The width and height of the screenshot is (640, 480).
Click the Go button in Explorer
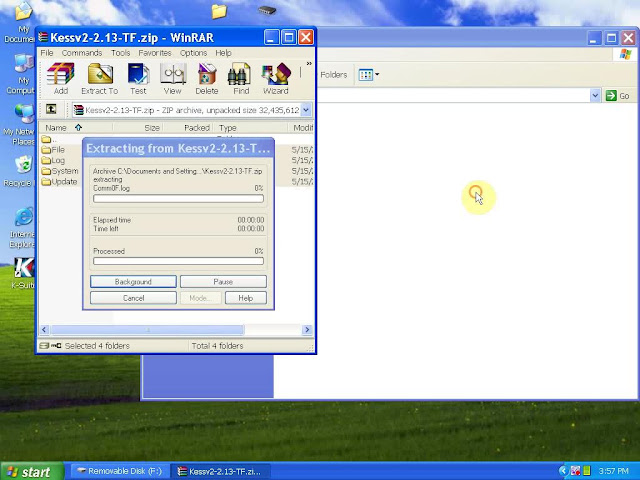click(x=618, y=96)
